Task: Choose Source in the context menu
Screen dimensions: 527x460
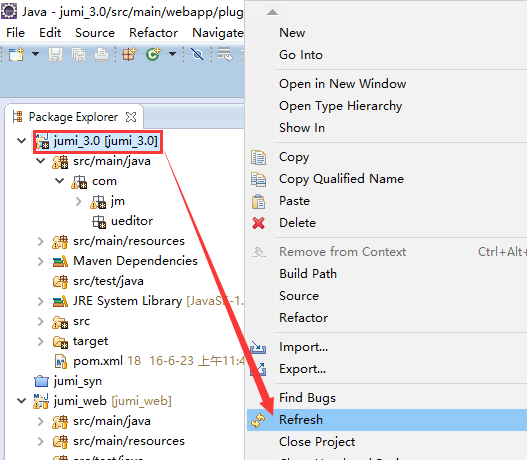Action: pyautogui.click(x=299, y=296)
